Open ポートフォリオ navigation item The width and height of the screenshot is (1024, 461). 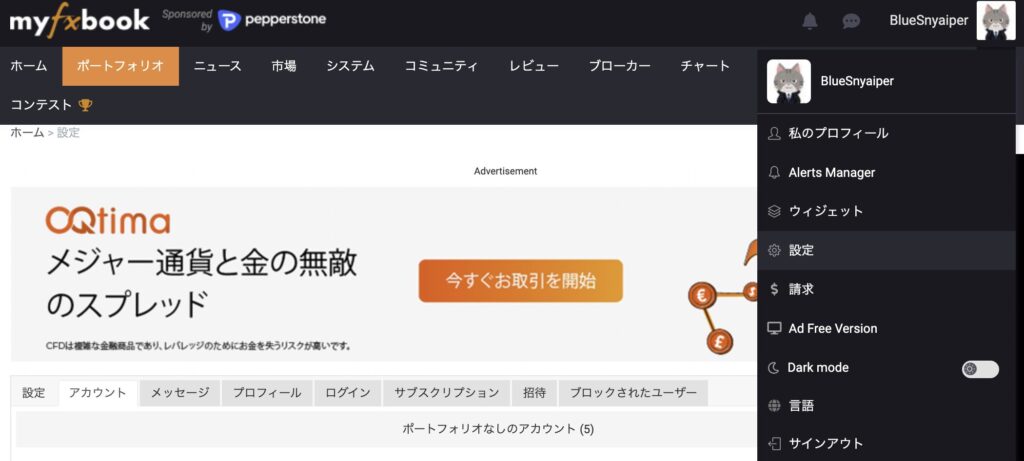[x=121, y=66]
